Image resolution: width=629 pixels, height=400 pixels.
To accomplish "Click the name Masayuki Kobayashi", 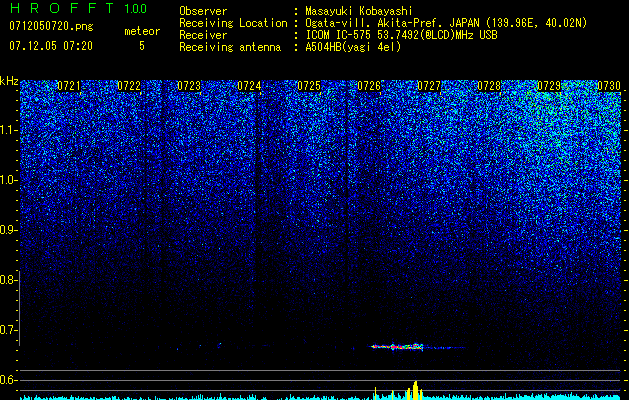I will click(x=359, y=11).
